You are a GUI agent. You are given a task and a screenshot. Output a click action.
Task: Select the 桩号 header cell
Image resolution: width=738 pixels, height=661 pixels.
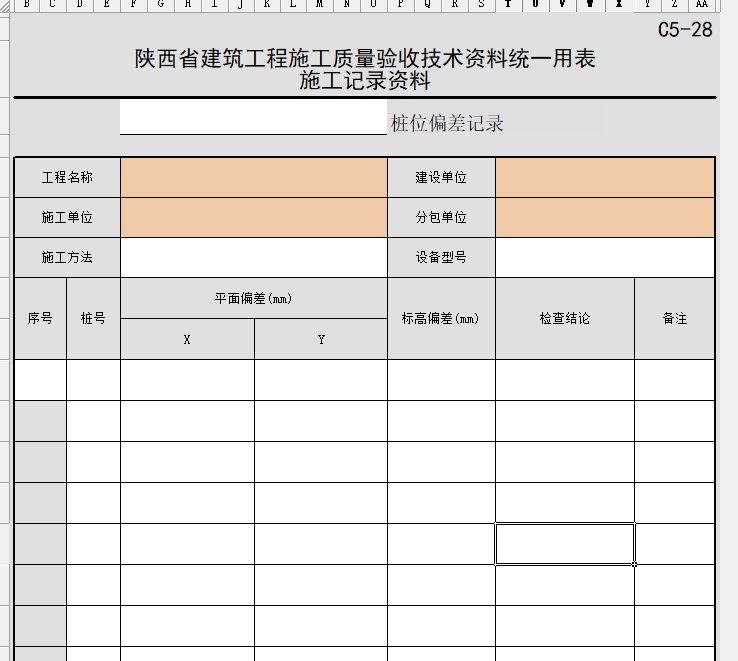93,318
